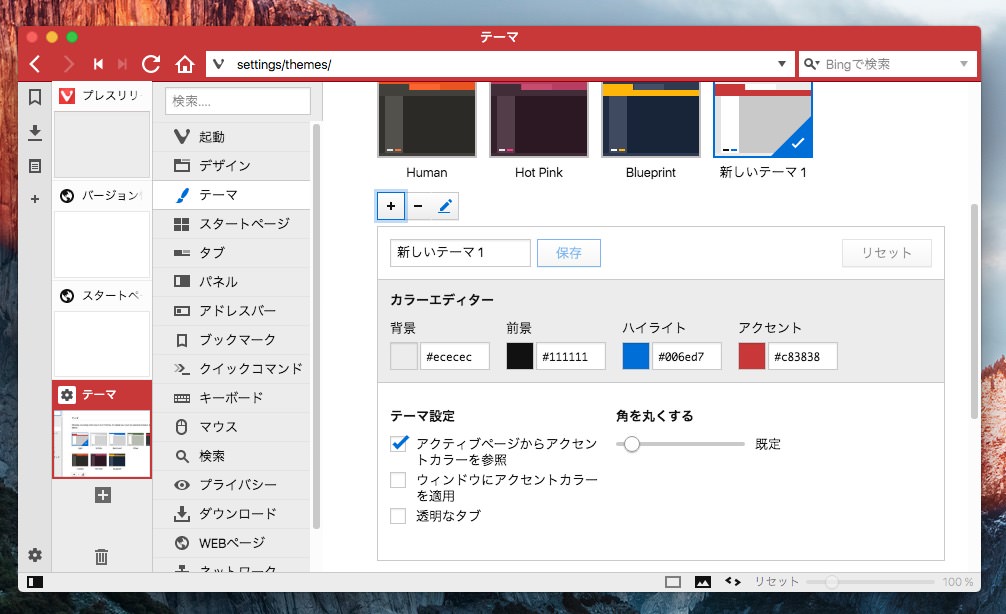Open the downloads panel icon
Viewport: 1006px width, 614px height.
[x=35, y=132]
